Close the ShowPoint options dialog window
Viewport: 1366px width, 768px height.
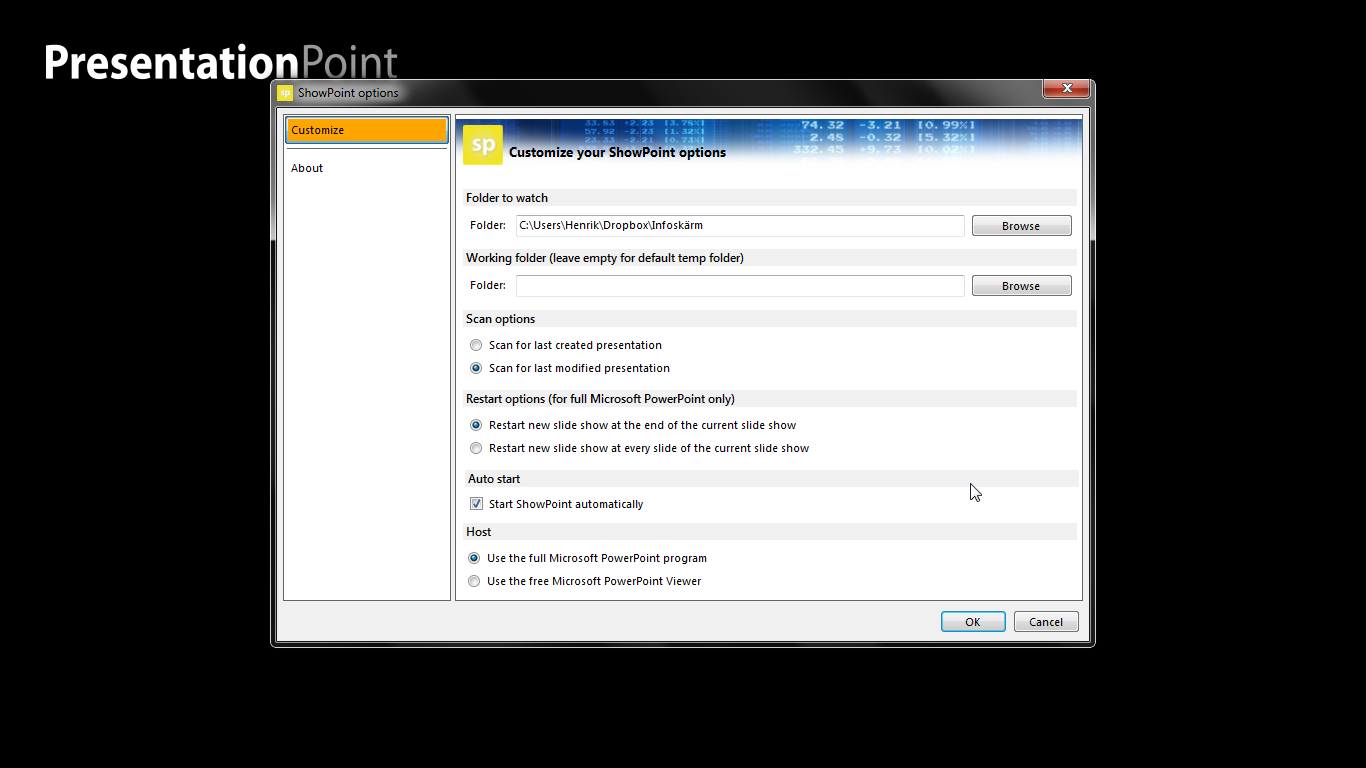(x=1066, y=89)
